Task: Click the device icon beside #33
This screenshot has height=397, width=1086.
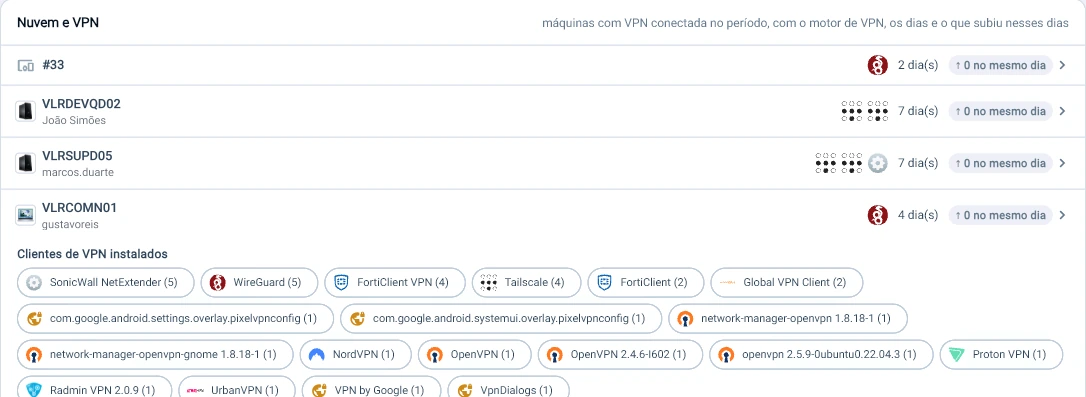Action: point(26,66)
